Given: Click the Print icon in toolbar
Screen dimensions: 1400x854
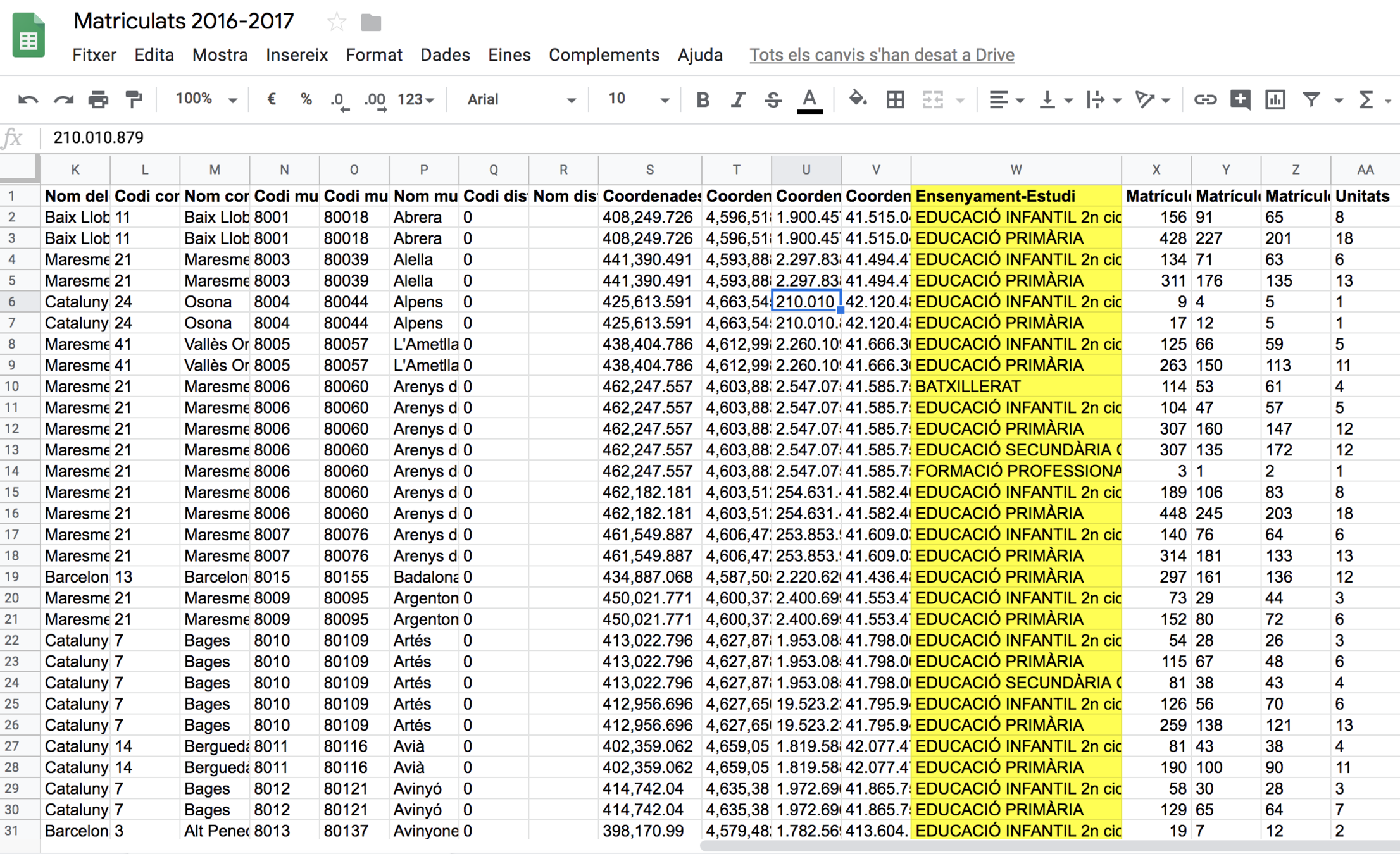Looking at the screenshot, I should point(98,99).
